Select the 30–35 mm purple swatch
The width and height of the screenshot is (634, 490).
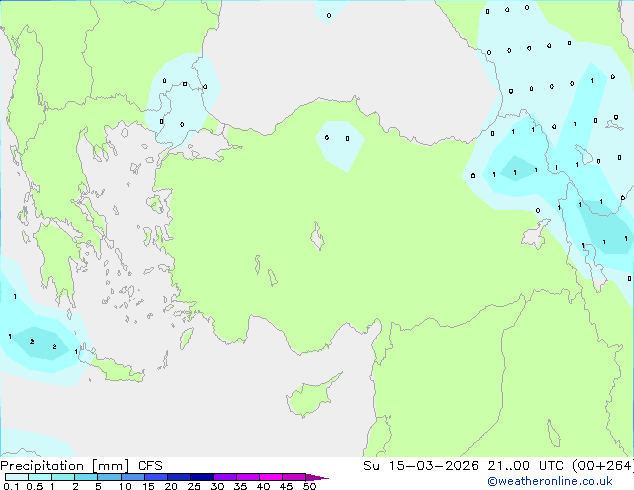tap(224, 477)
